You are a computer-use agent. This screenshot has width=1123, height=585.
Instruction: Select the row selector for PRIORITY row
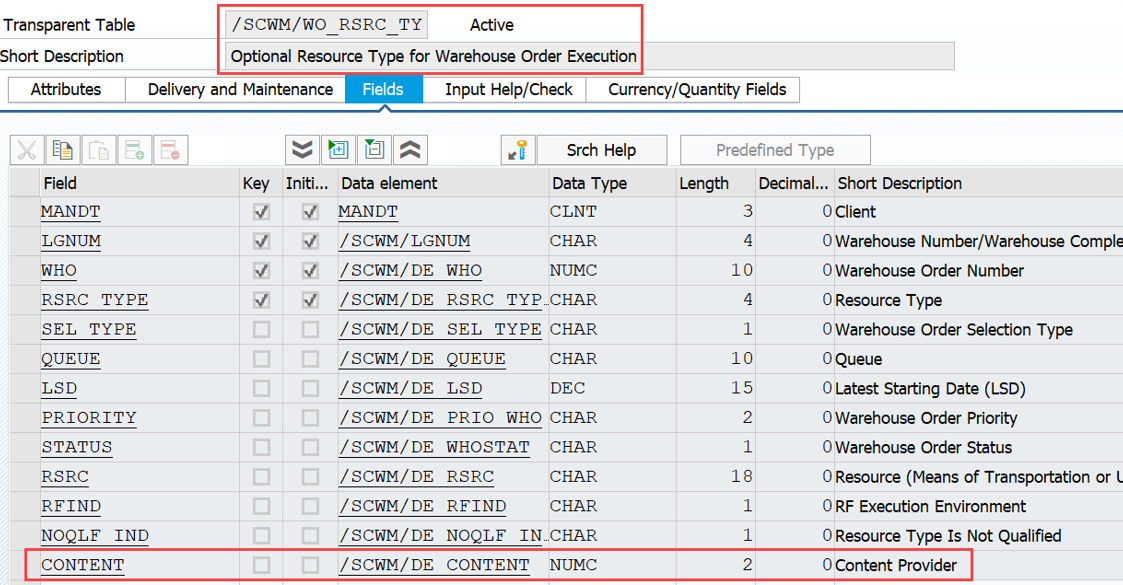[24, 418]
